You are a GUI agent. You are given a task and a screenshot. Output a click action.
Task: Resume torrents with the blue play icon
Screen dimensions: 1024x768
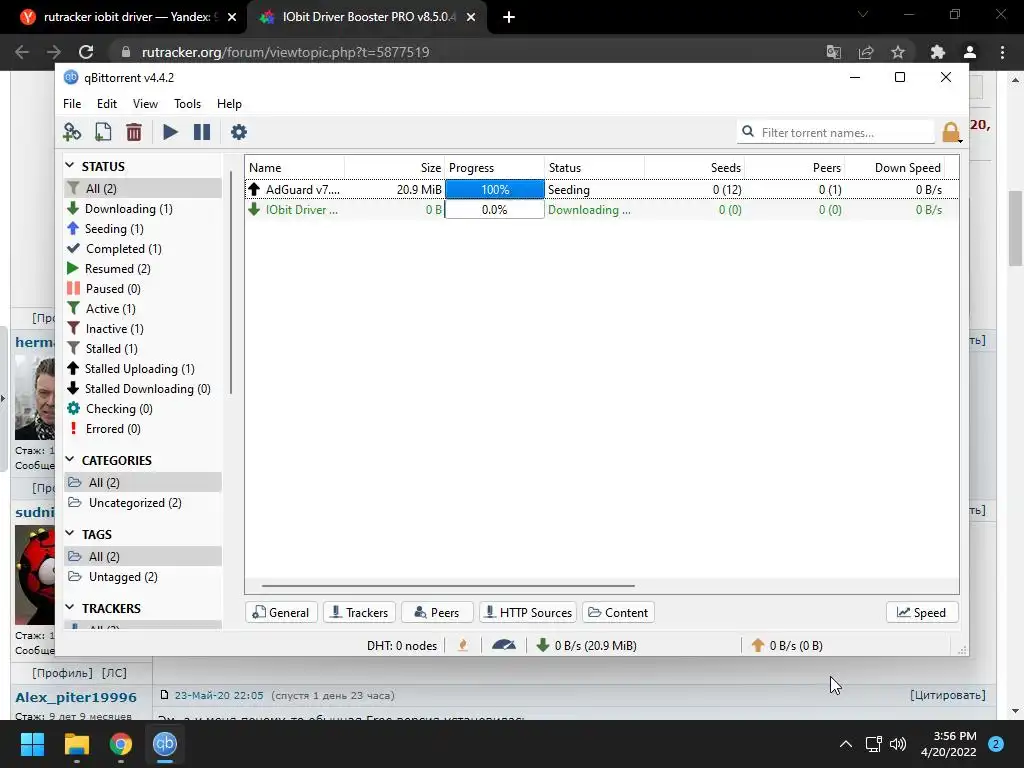(x=170, y=132)
